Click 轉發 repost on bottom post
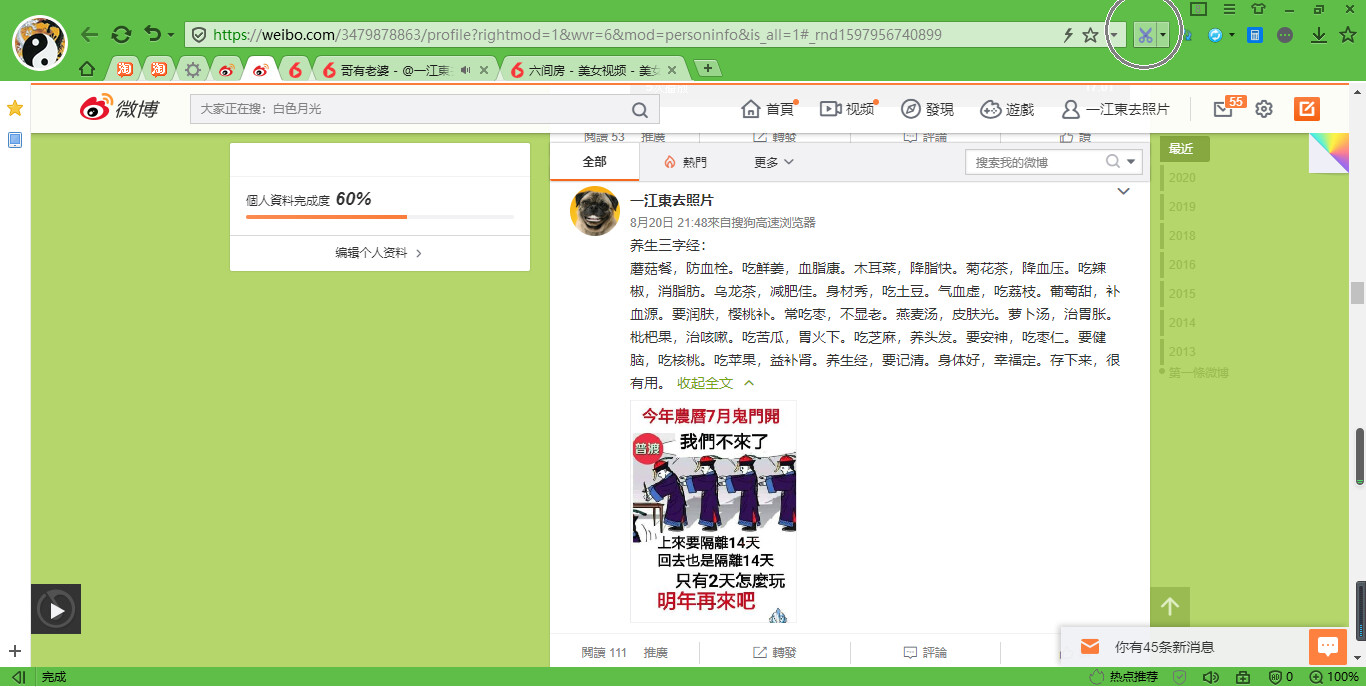The height and width of the screenshot is (687, 1366). tap(775, 652)
